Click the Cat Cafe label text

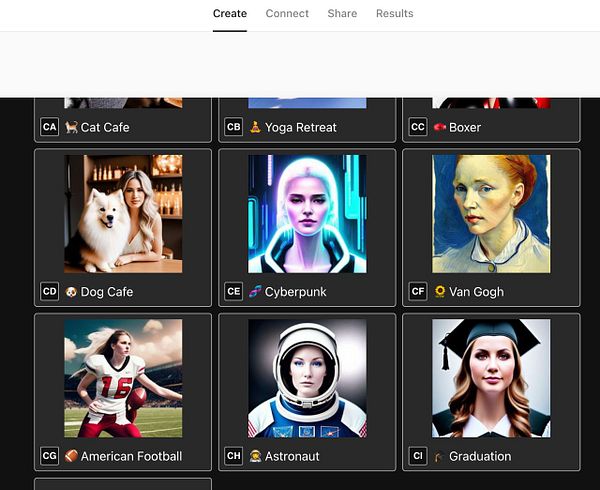pos(105,127)
